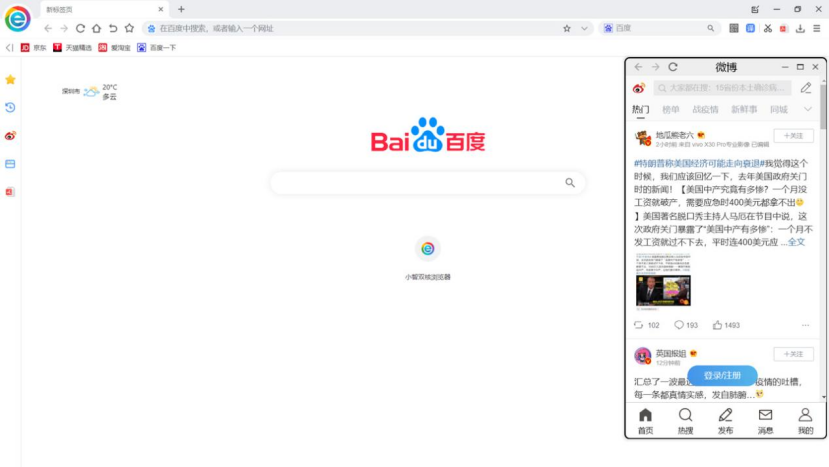Go back in the Weibo panel
This screenshot has height=467, width=829.
(x=639, y=67)
